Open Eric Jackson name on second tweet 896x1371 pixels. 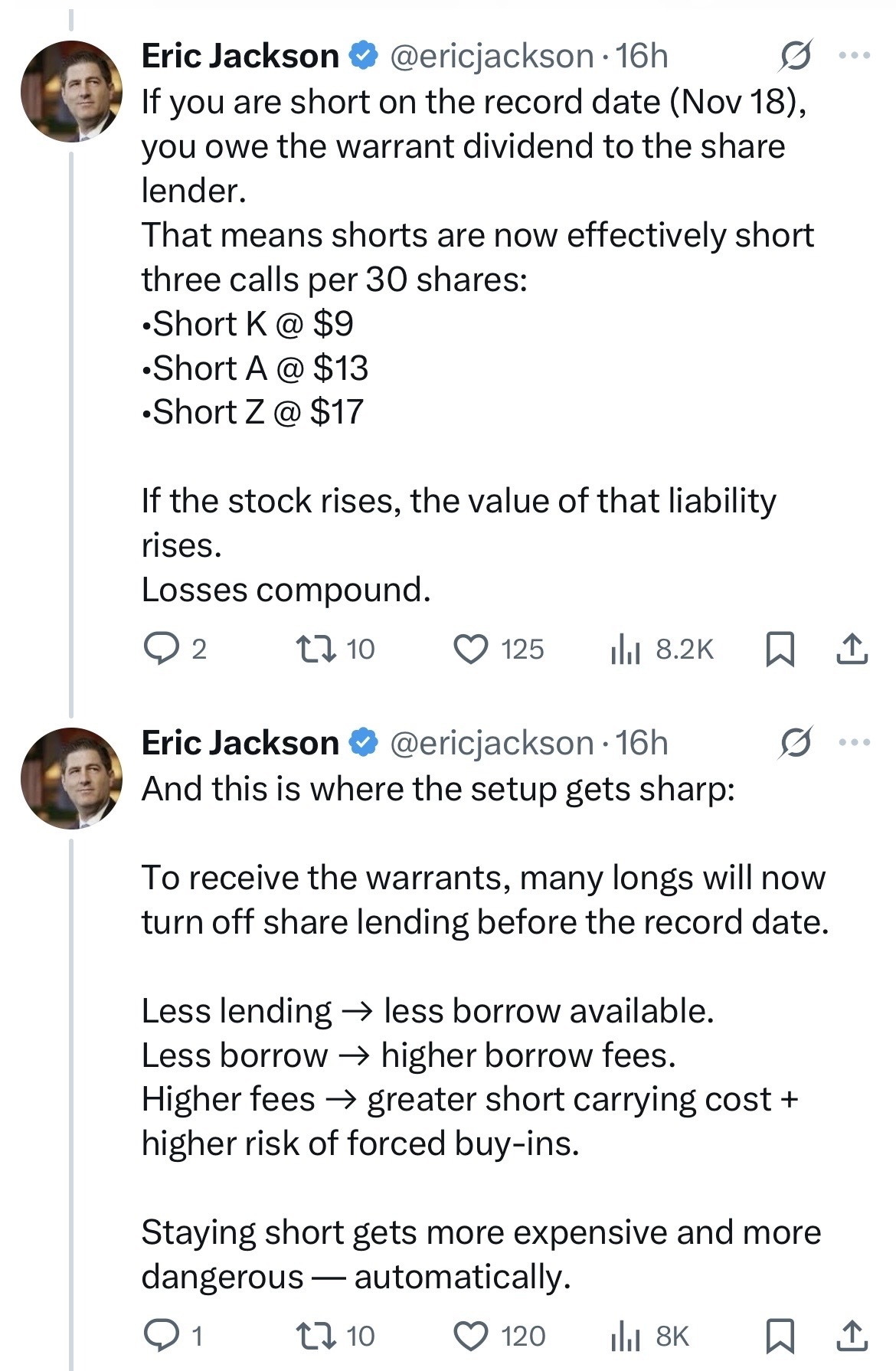tap(240, 743)
